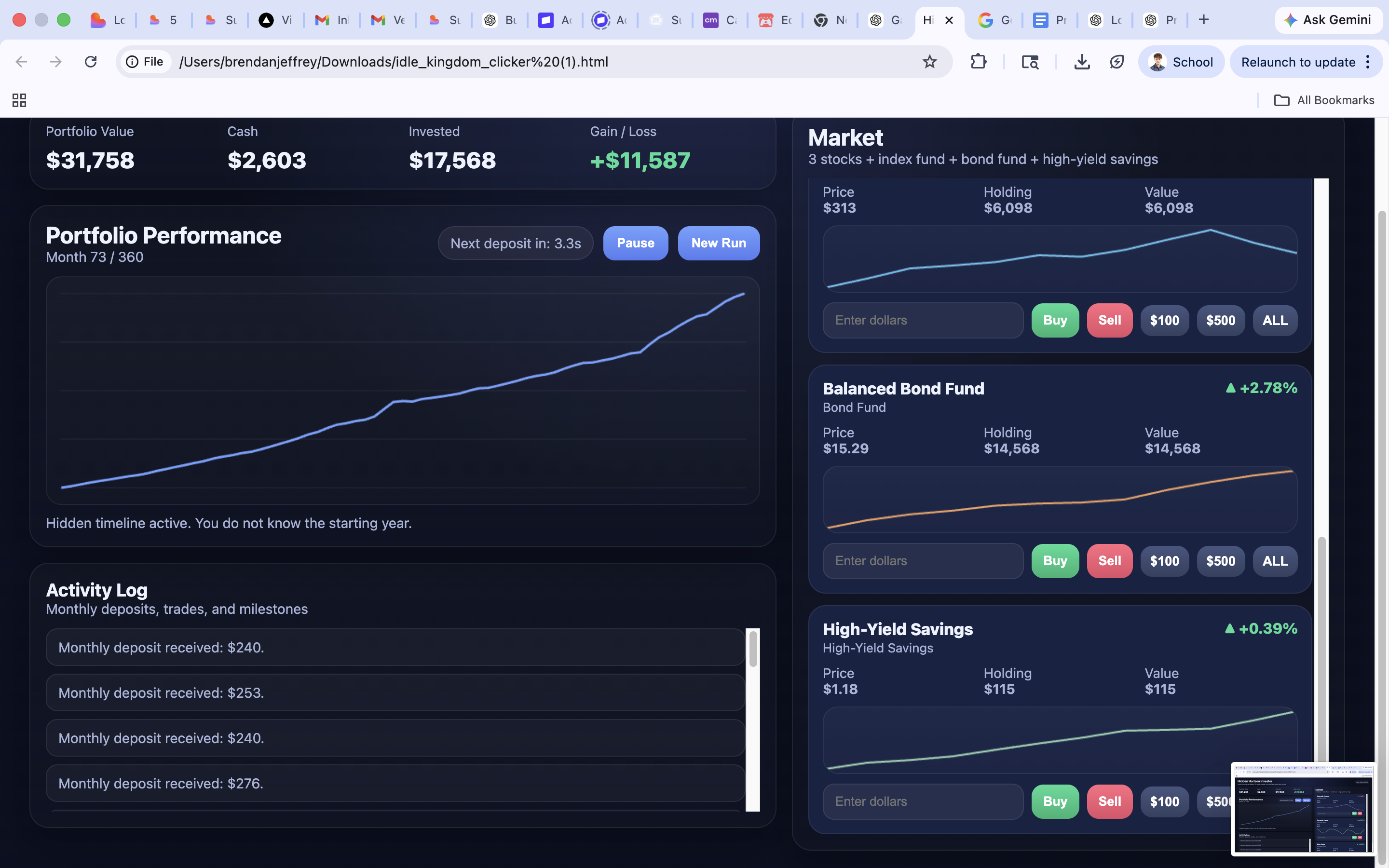Open the Chrome three-dot menu icon
1389x868 pixels.
tap(1368, 62)
